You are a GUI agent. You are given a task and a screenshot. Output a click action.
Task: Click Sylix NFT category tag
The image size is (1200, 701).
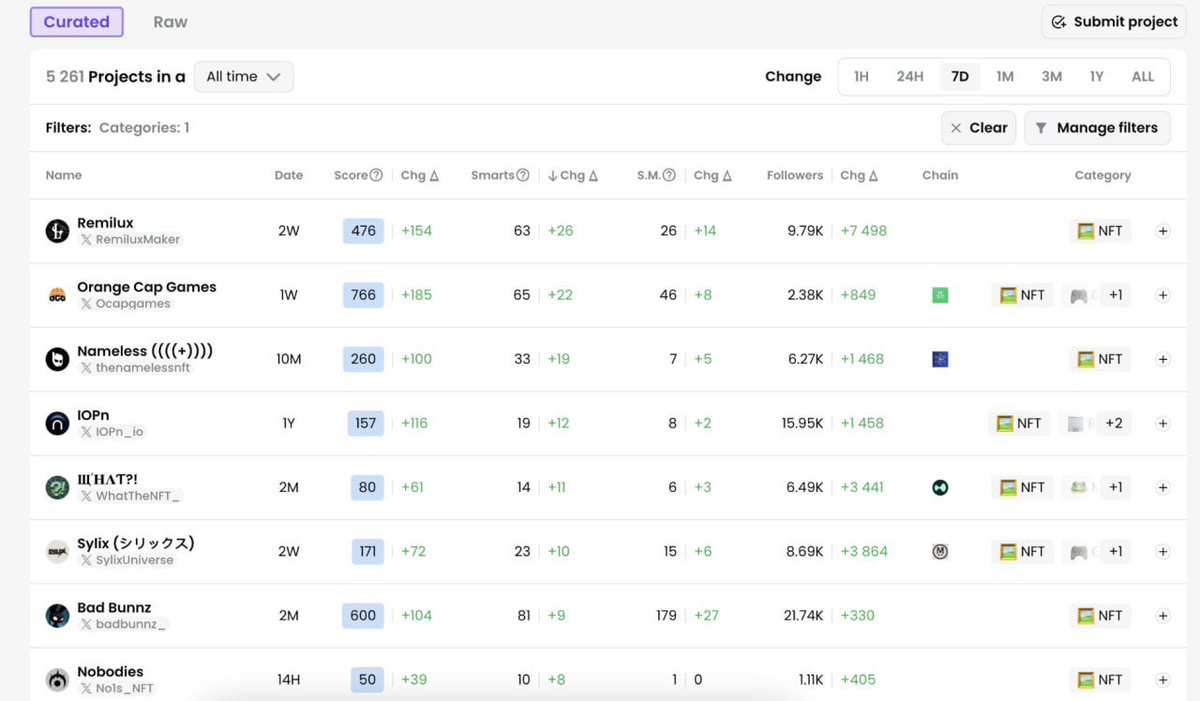tap(1022, 551)
